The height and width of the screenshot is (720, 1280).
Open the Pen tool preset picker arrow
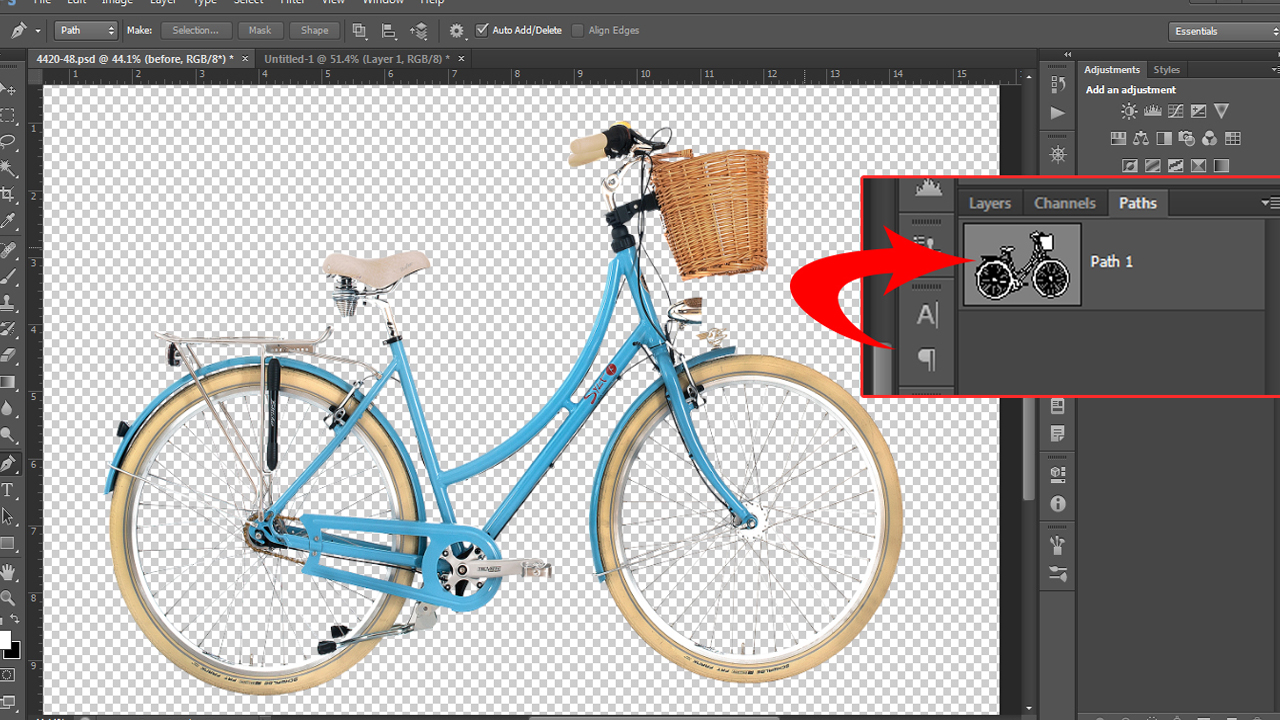click(38, 31)
